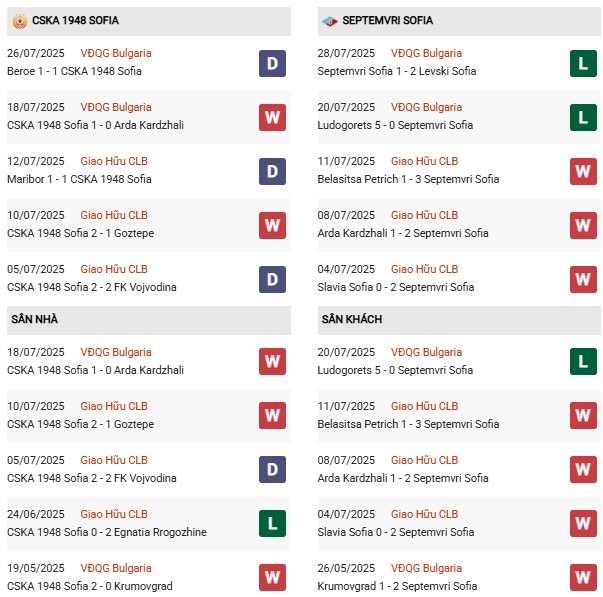Select loss badge for Septemvri vs Levski Sofia

[x=584, y=63]
